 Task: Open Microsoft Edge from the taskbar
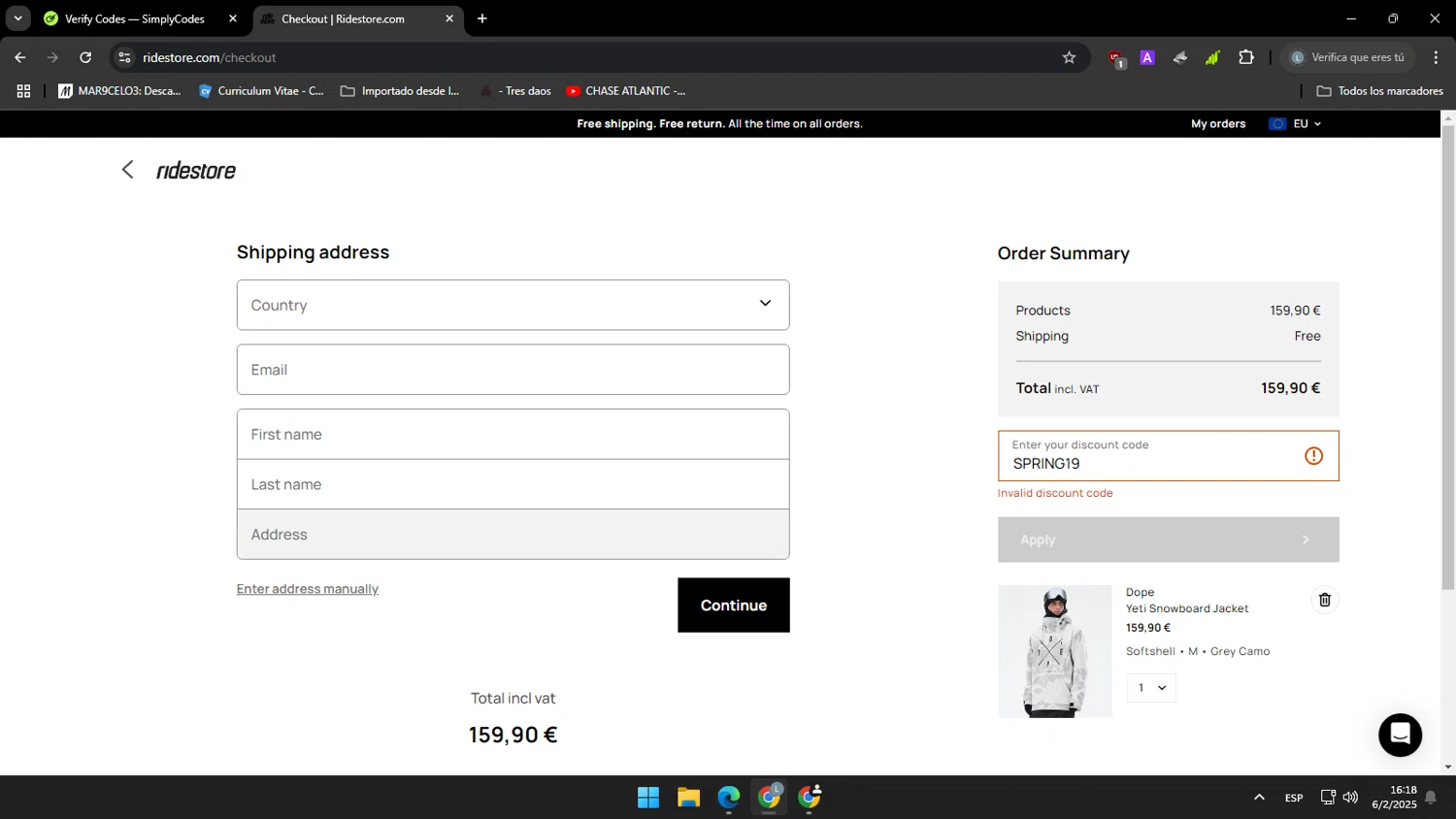pyautogui.click(x=729, y=798)
